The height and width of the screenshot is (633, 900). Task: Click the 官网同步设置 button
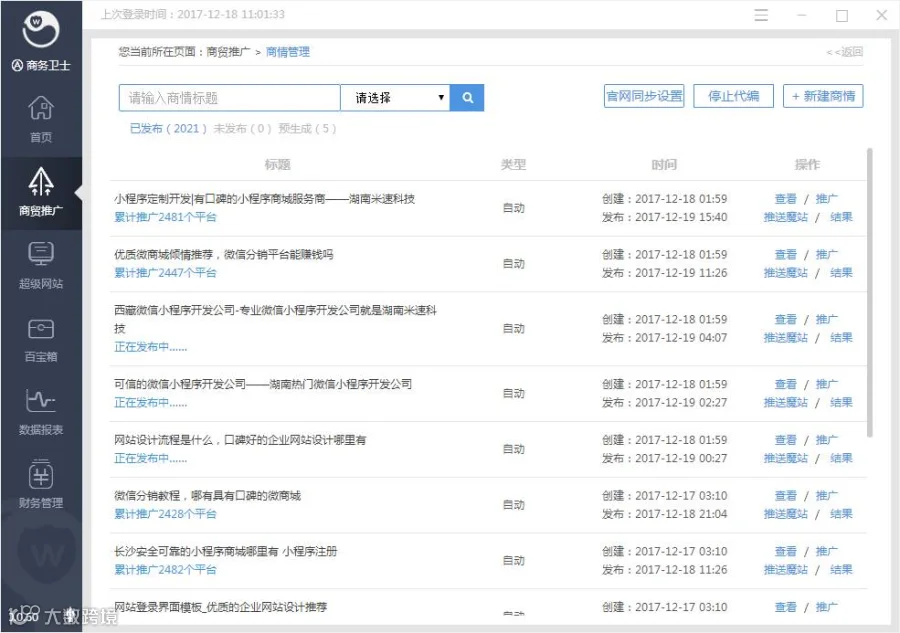[x=644, y=96]
